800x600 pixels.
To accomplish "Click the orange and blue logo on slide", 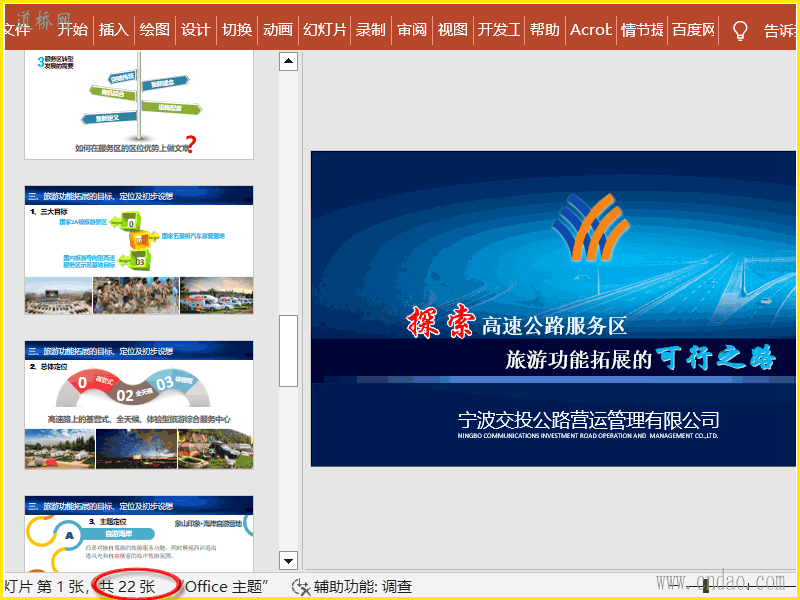I will [590, 227].
